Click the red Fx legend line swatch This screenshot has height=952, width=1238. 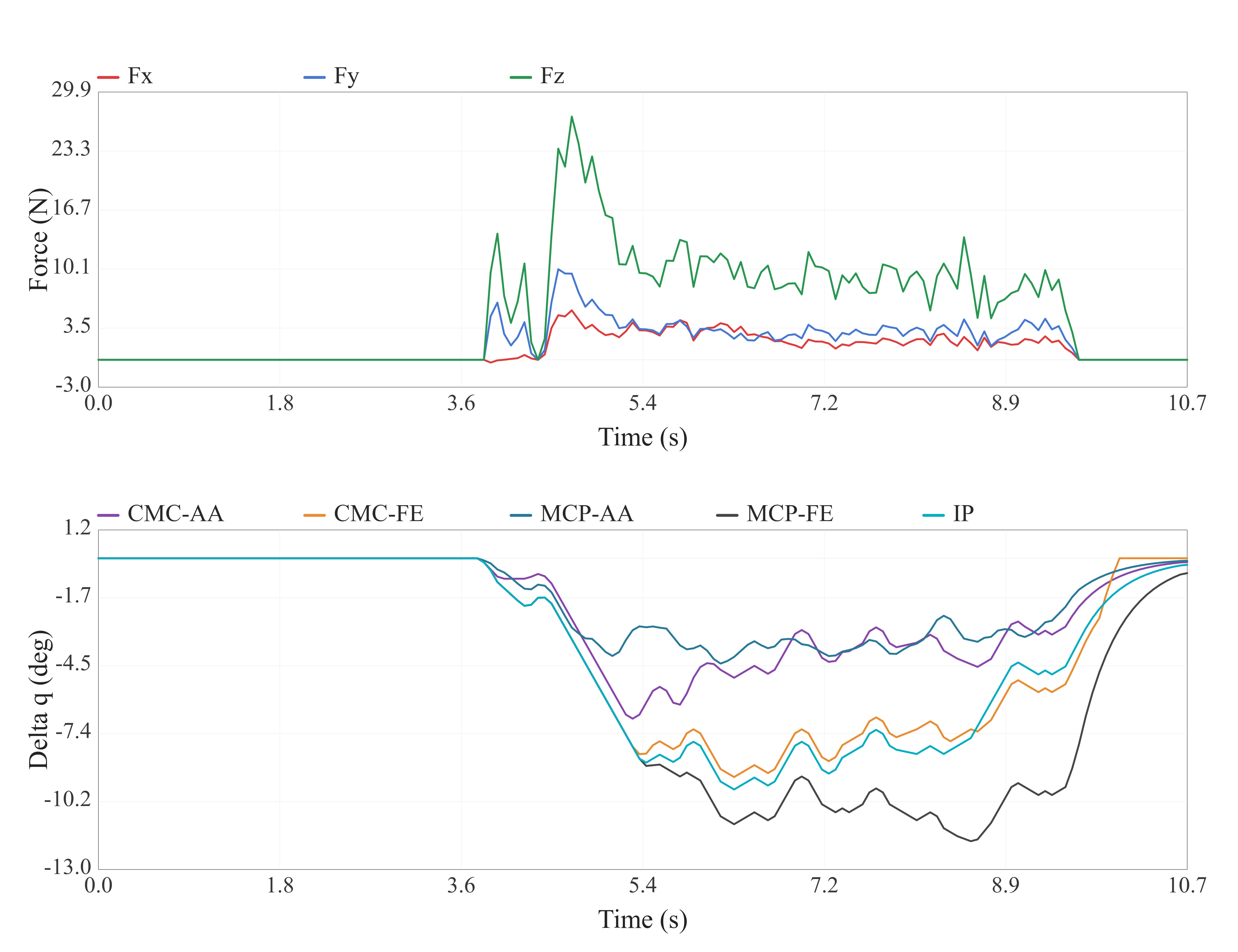pyautogui.click(x=108, y=77)
